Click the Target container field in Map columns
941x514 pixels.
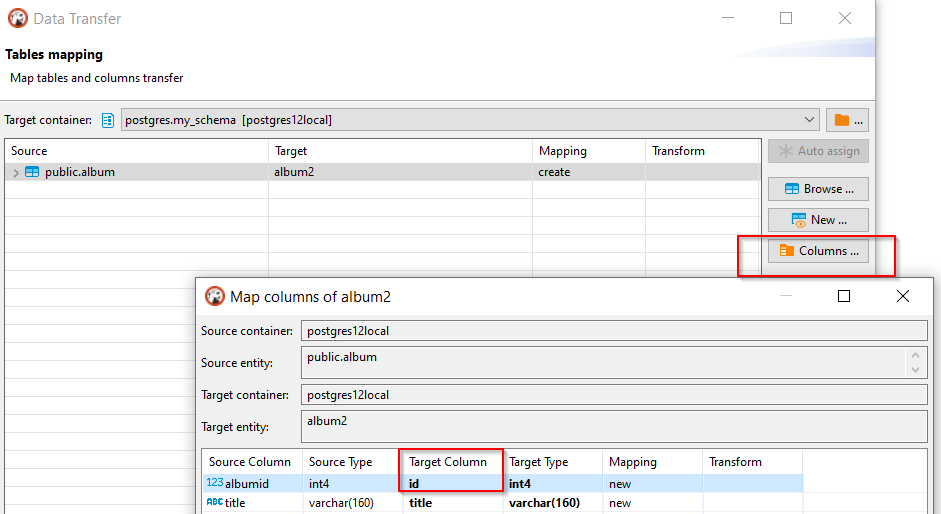614,395
